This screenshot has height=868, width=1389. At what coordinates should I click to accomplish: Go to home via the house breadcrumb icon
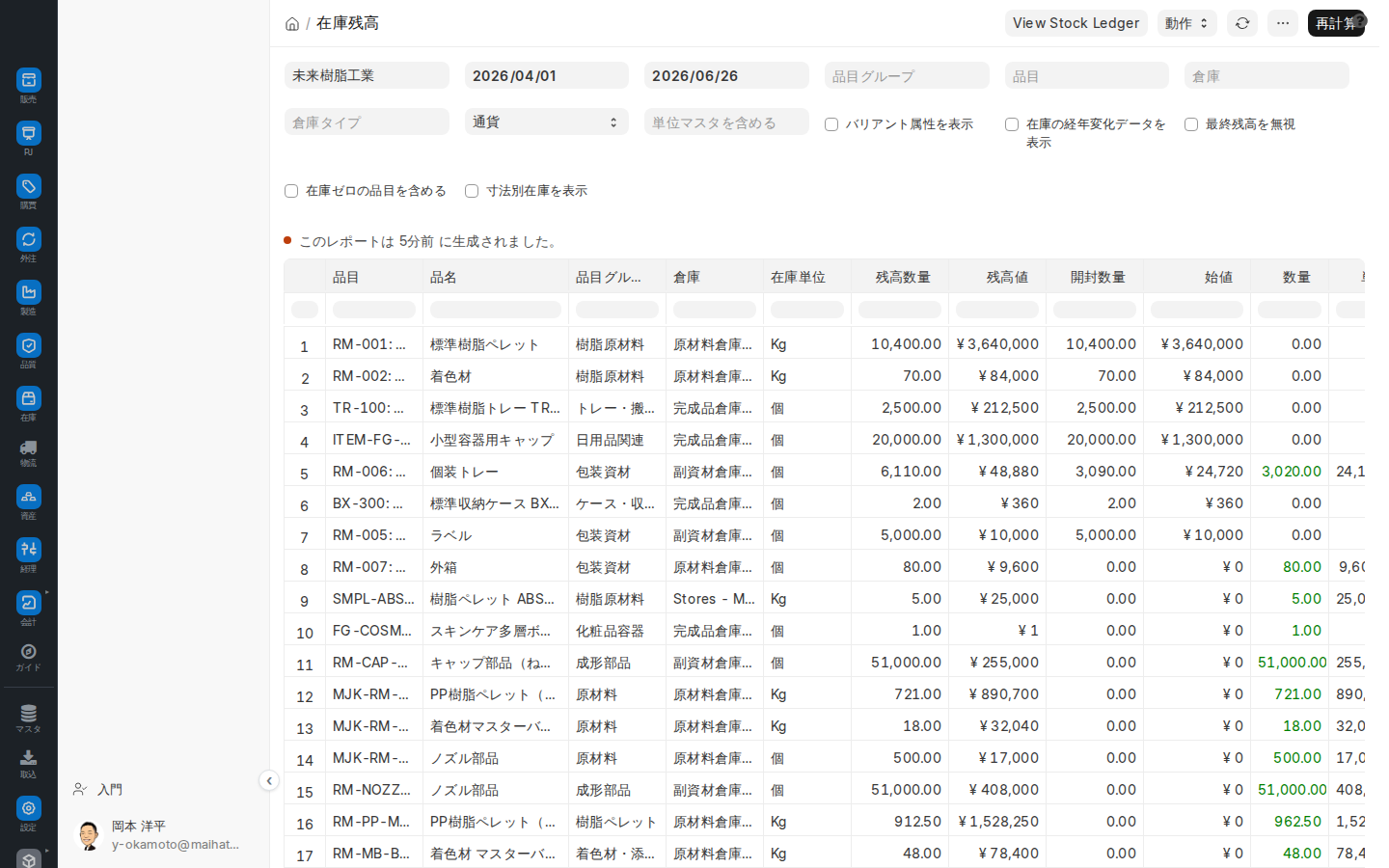[x=292, y=24]
